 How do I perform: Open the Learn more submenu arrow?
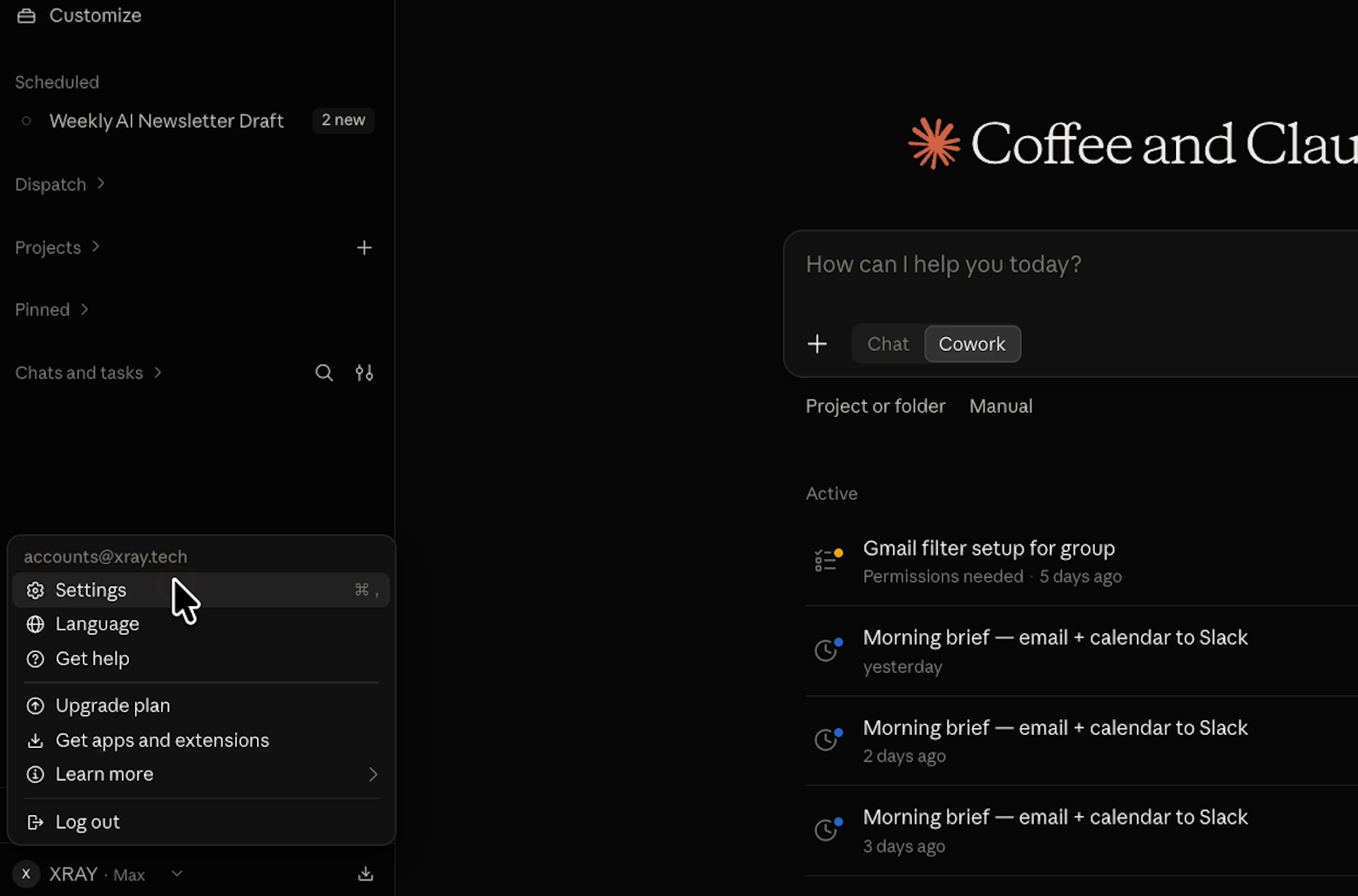coord(373,775)
